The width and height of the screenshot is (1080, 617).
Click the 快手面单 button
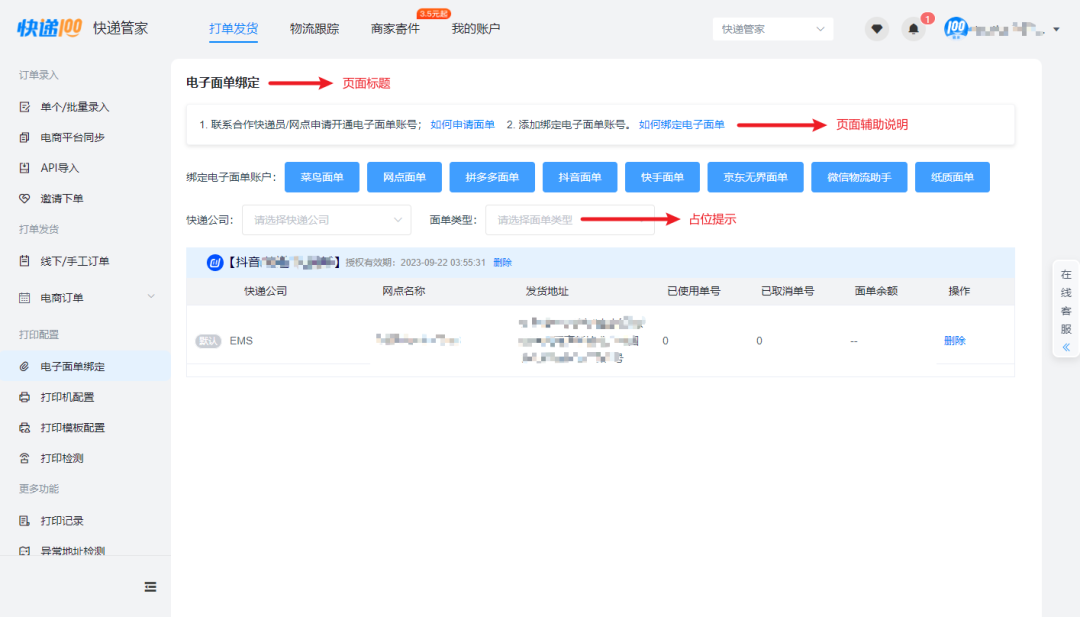pos(662,177)
